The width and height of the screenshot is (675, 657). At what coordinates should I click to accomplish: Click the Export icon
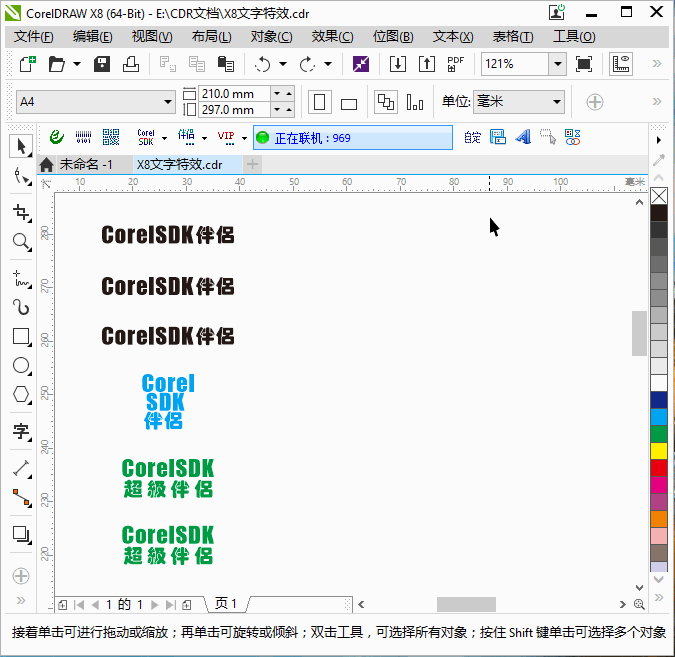point(427,64)
